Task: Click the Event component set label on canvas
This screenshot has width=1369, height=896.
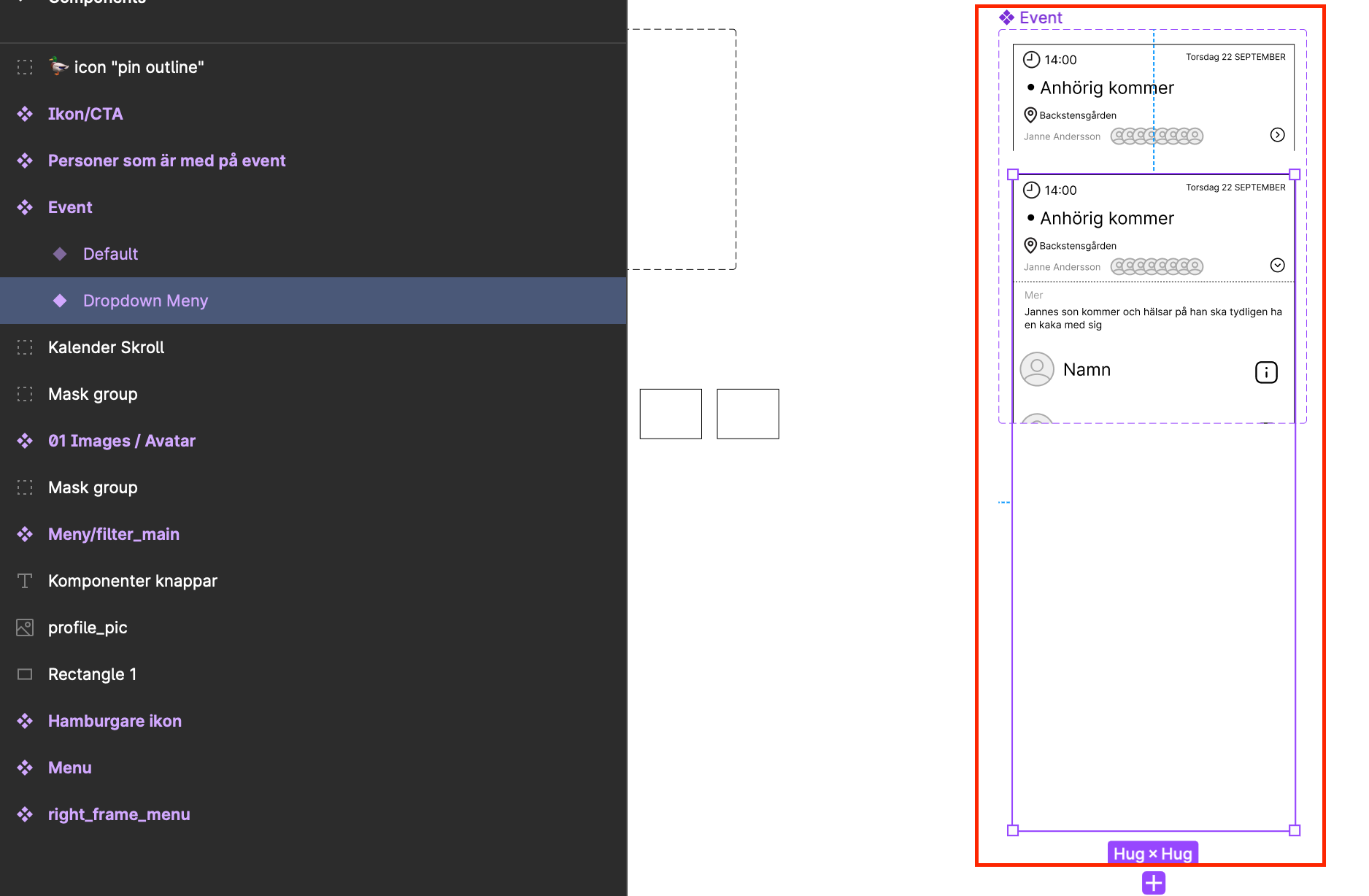Action: [x=1030, y=18]
